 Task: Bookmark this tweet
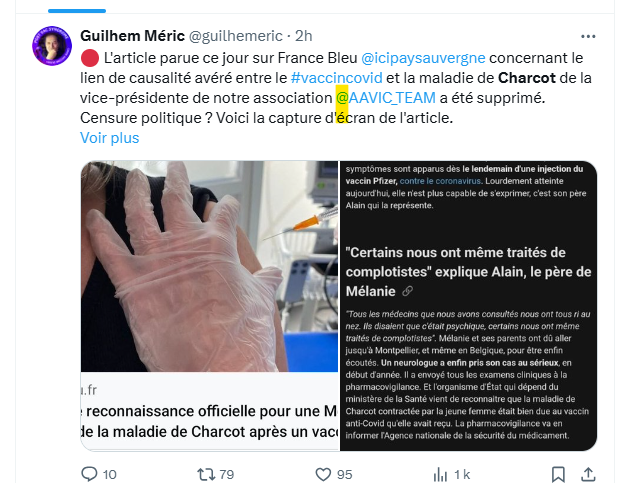[558, 474]
